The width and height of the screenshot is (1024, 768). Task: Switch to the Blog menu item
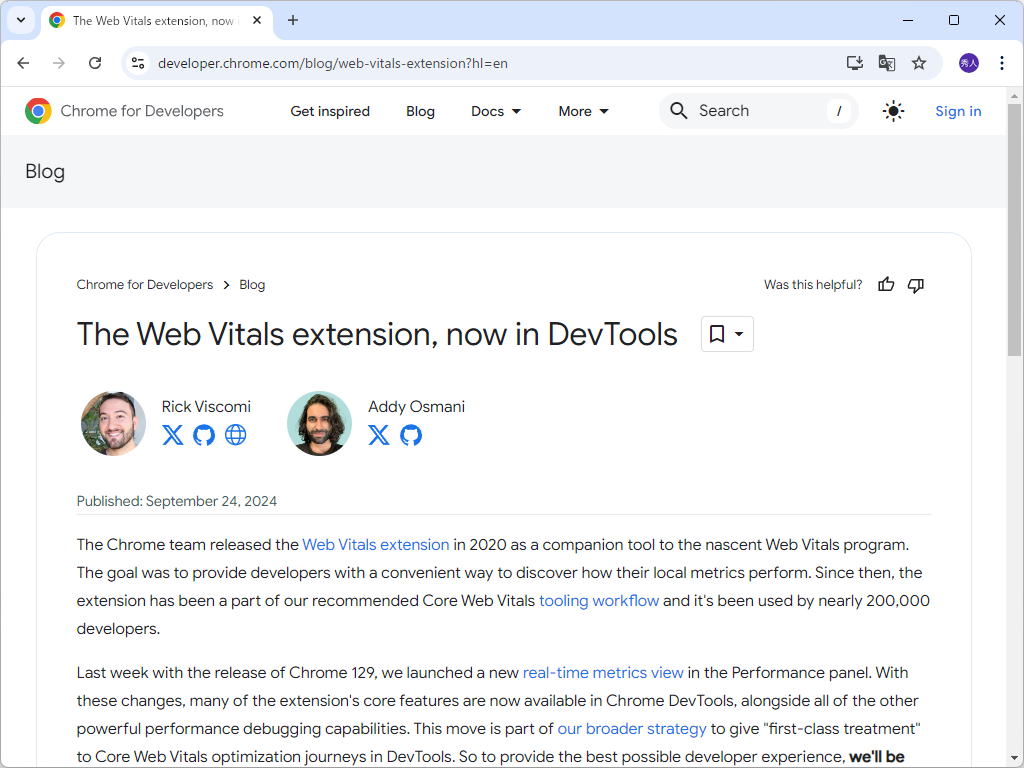point(420,111)
